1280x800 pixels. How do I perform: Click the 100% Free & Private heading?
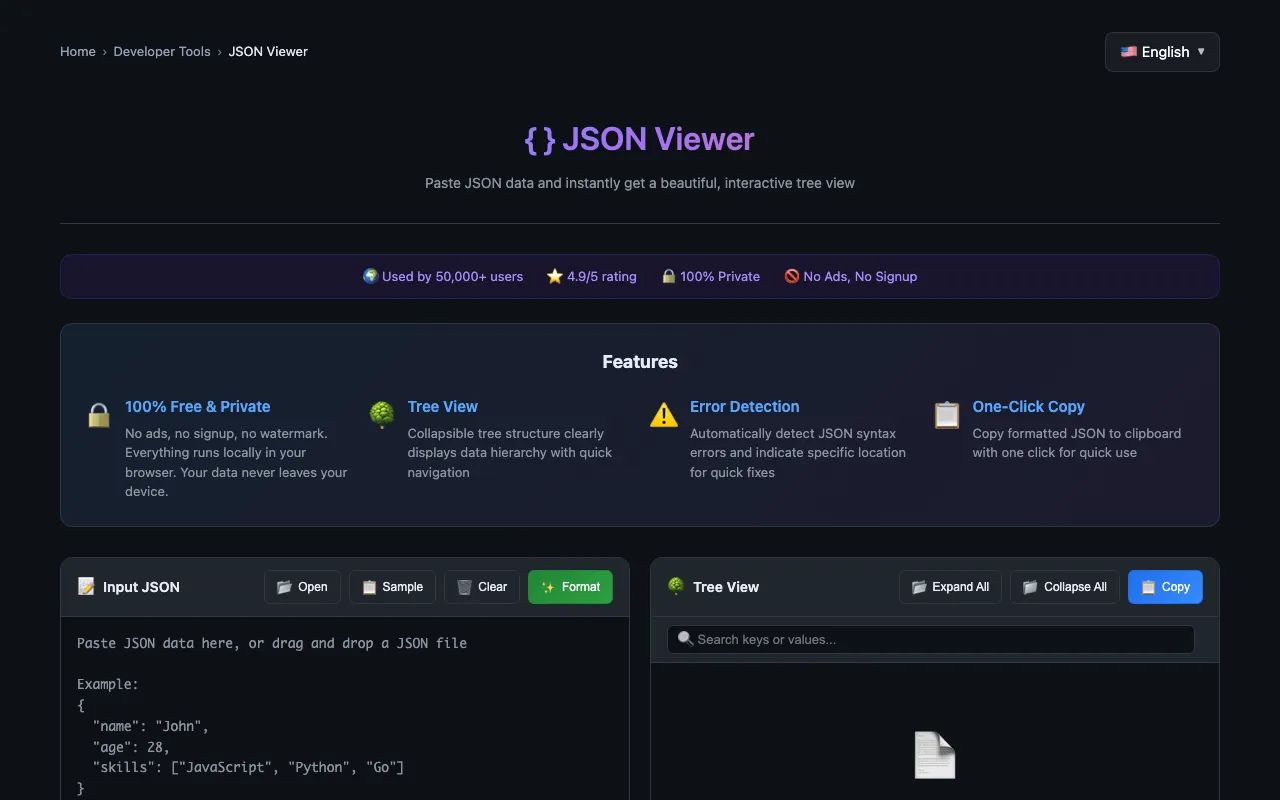coord(198,406)
